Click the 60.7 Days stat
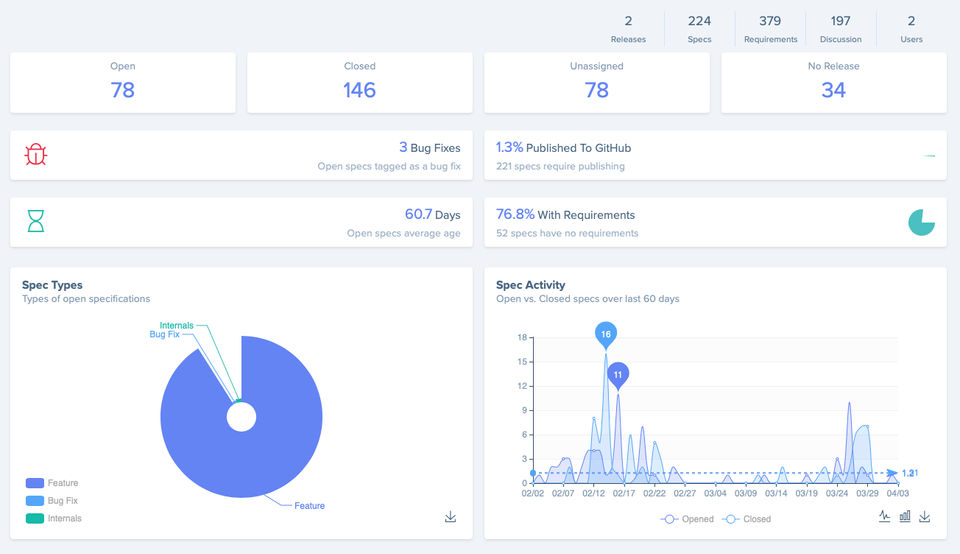The width and height of the screenshot is (960, 554). click(432, 214)
